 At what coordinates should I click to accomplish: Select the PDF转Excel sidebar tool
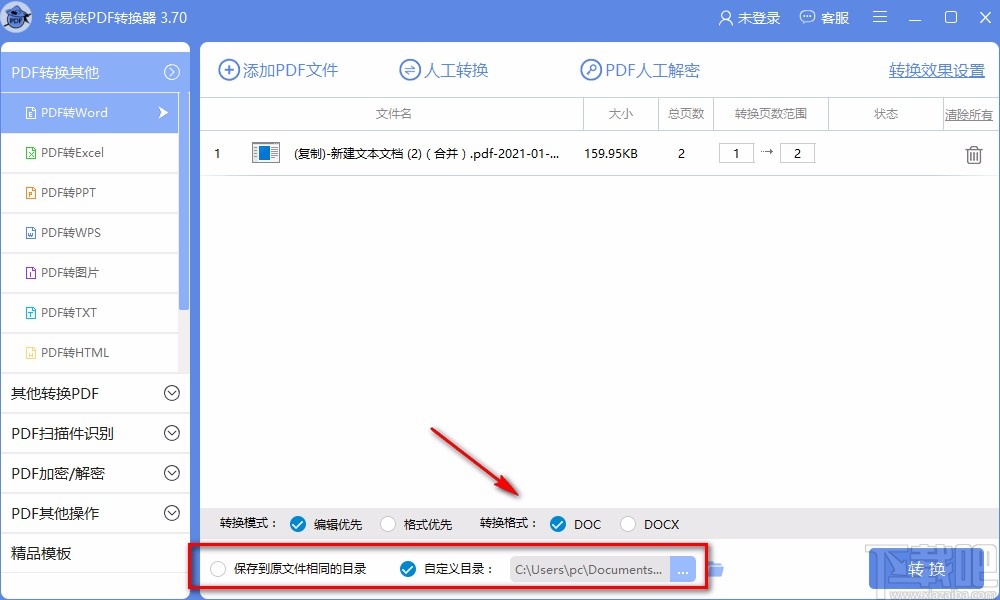point(60,152)
